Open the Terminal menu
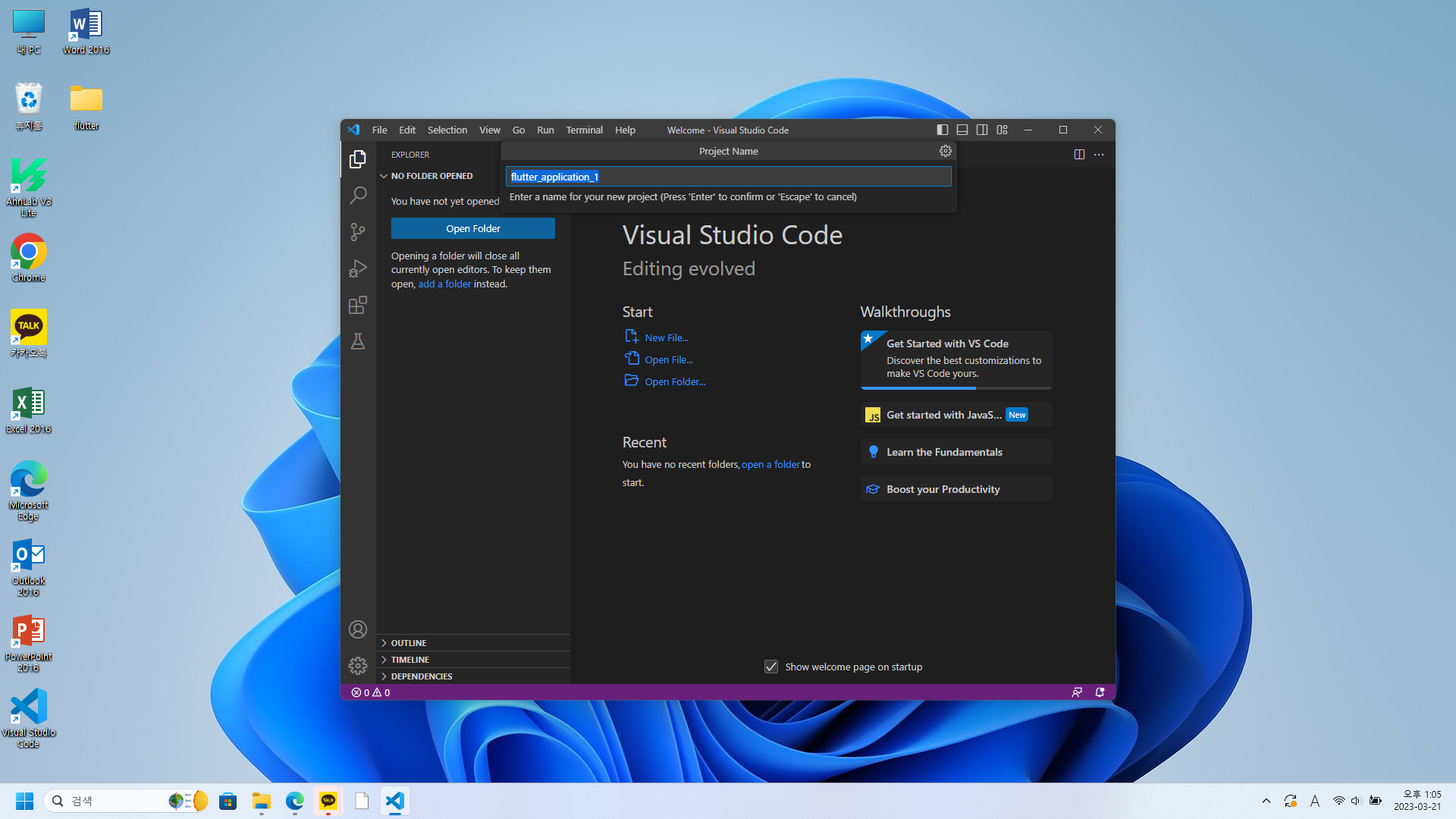 click(585, 130)
